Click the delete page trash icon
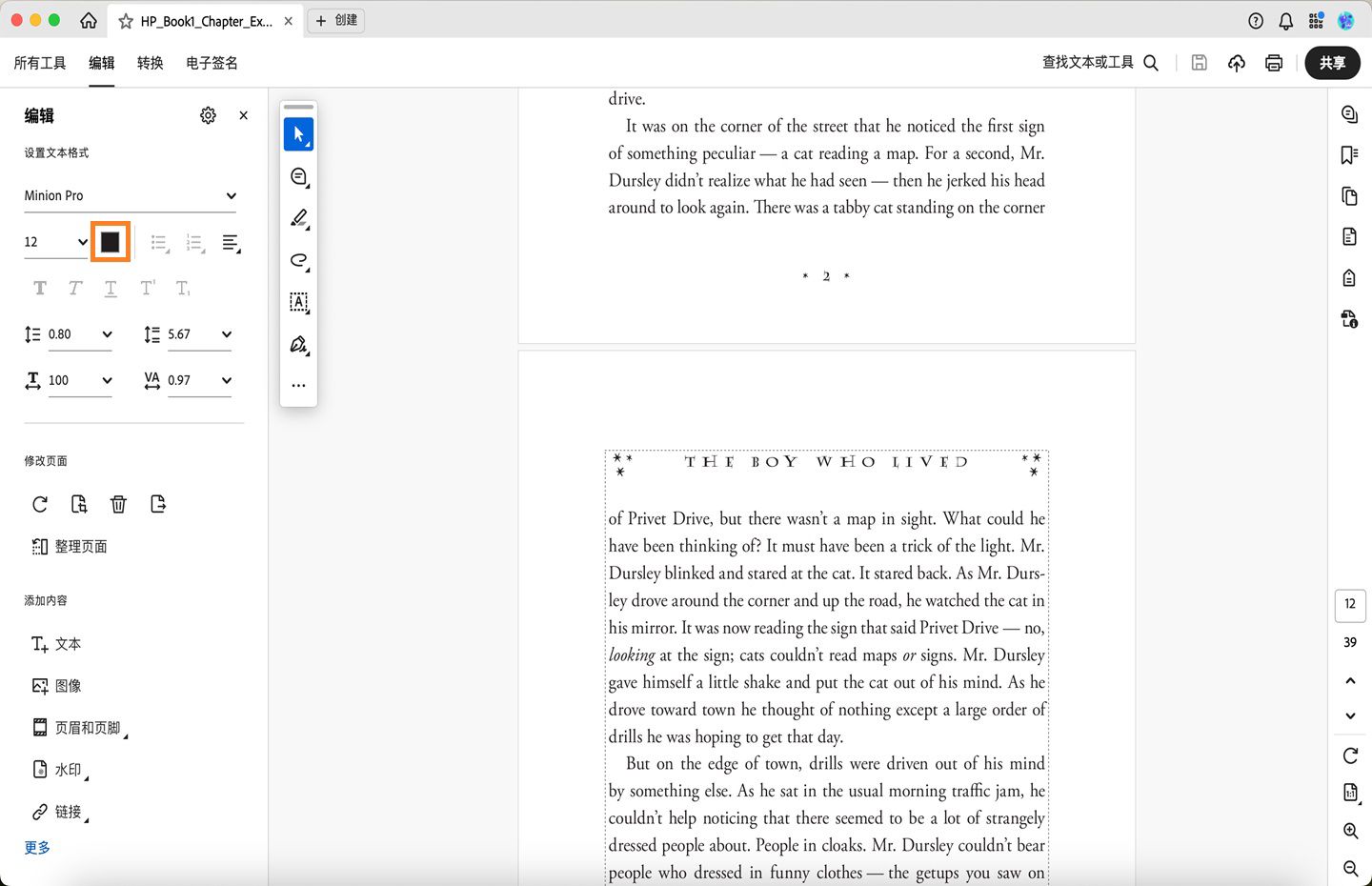The width and height of the screenshot is (1372, 886). point(118,504)
